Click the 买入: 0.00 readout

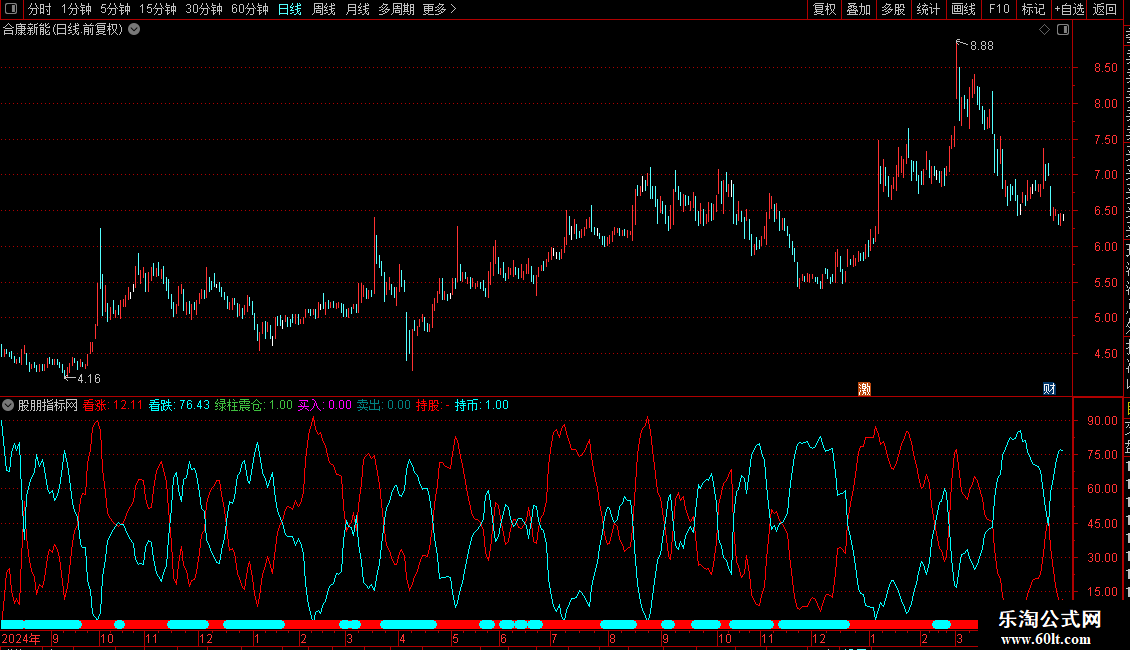pyautogui.click(x=325, y=405)
